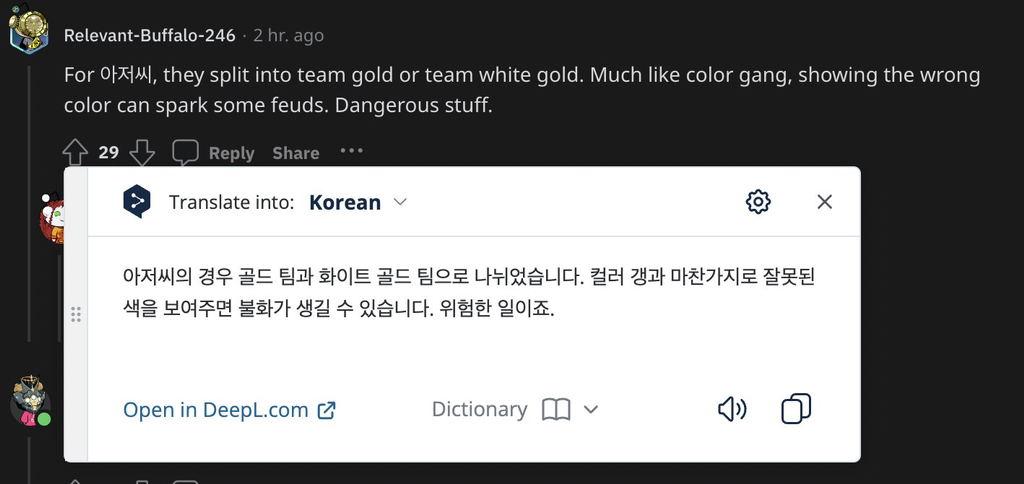This screenshot has height=484, width=1024.
Task: Click the Reply text button
Action: coord(231,153)
